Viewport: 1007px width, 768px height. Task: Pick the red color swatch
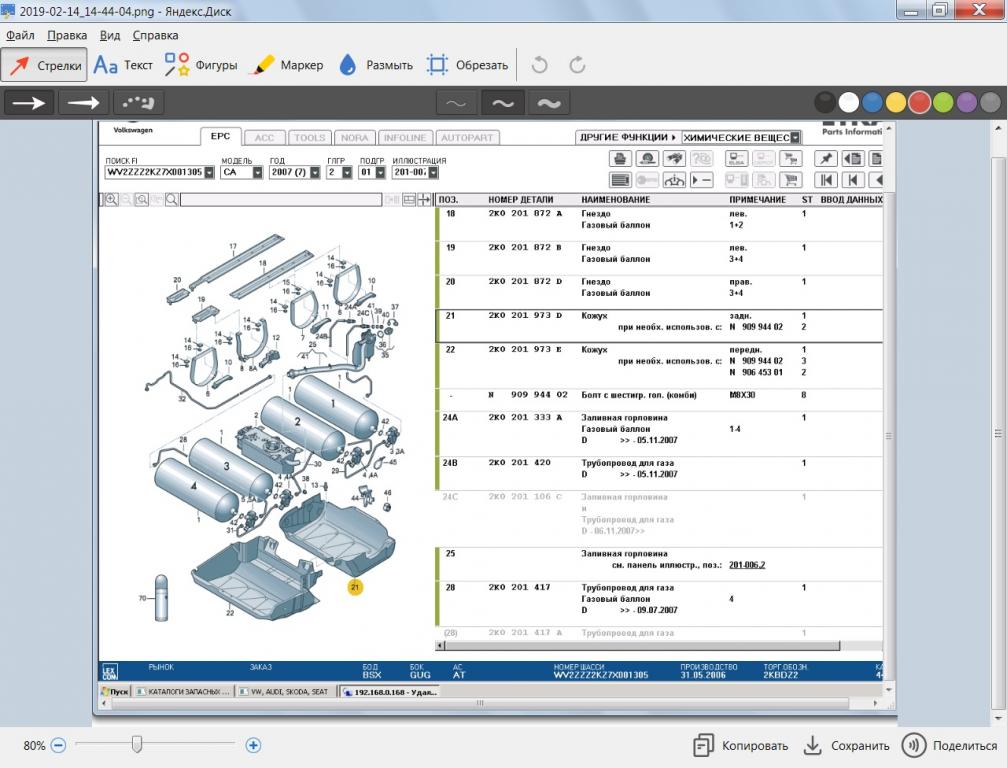(x=920, y=102)
